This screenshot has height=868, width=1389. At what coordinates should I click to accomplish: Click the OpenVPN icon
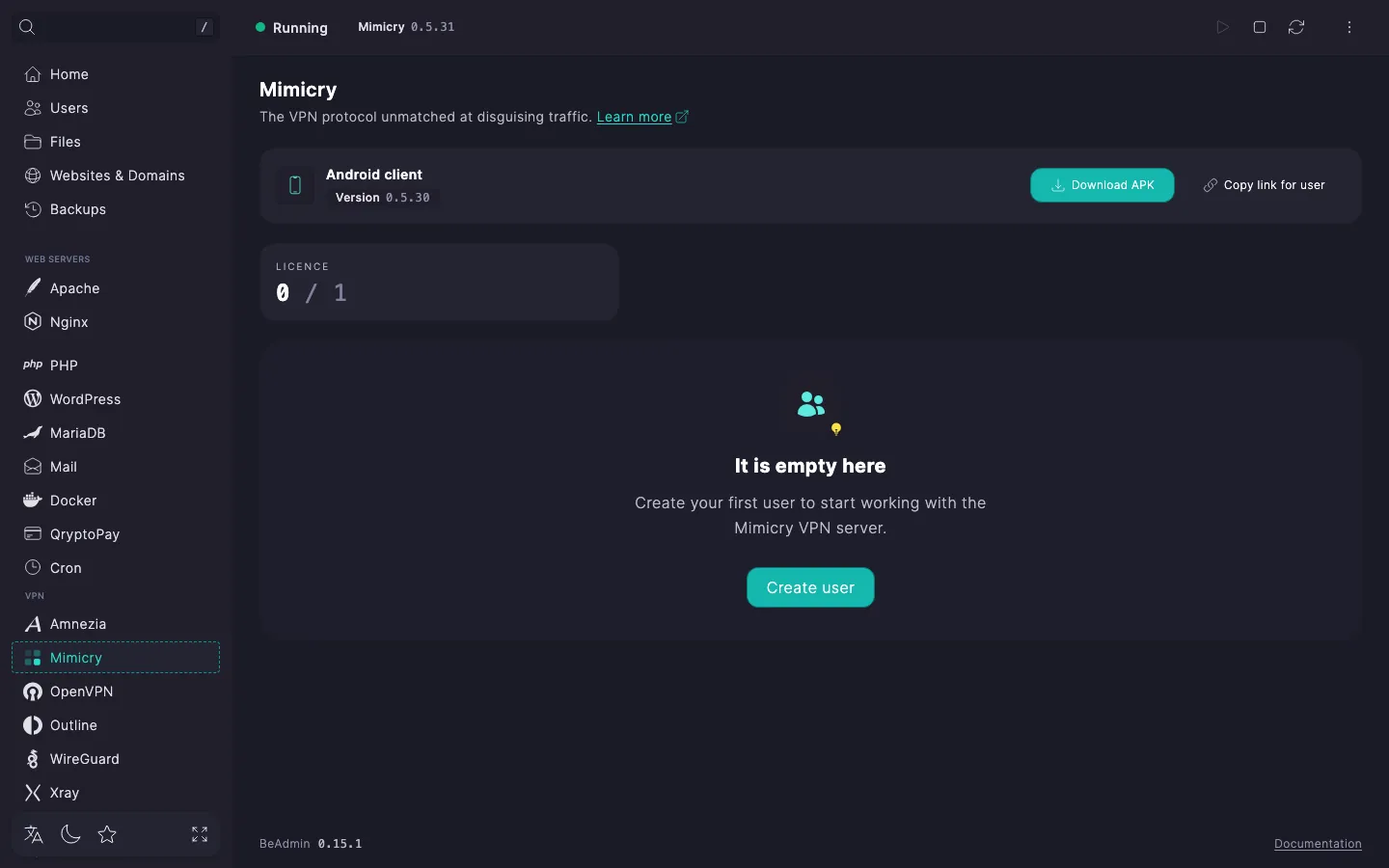(33, 692)
